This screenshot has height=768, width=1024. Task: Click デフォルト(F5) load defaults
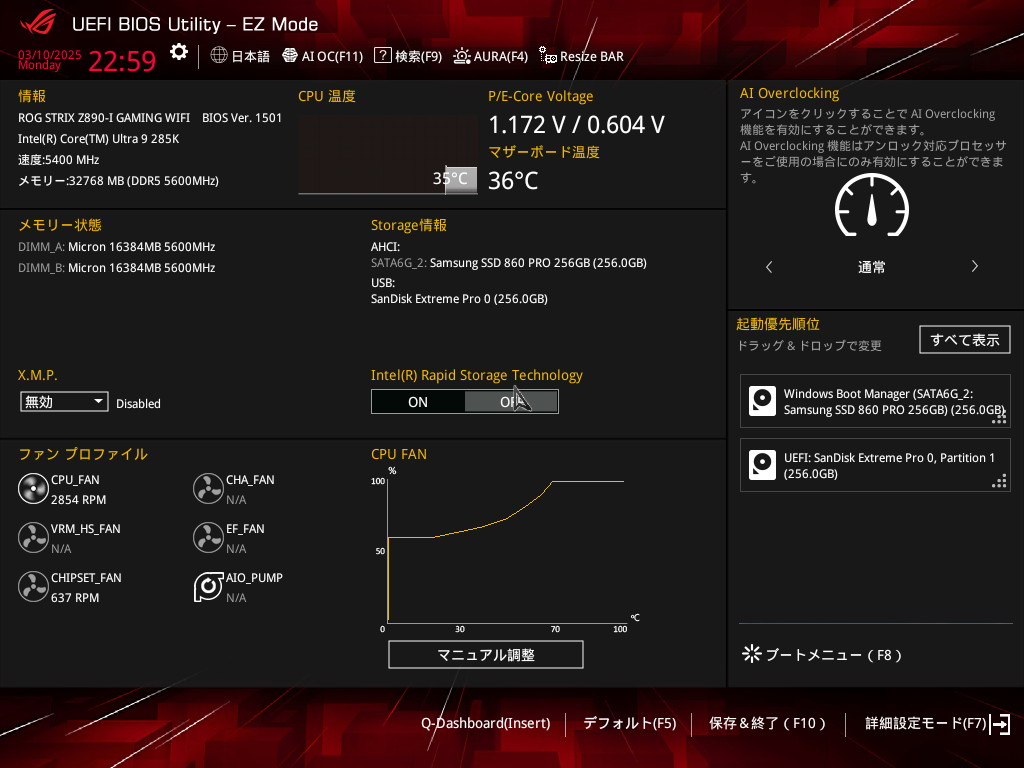click(x=630, y=723)
